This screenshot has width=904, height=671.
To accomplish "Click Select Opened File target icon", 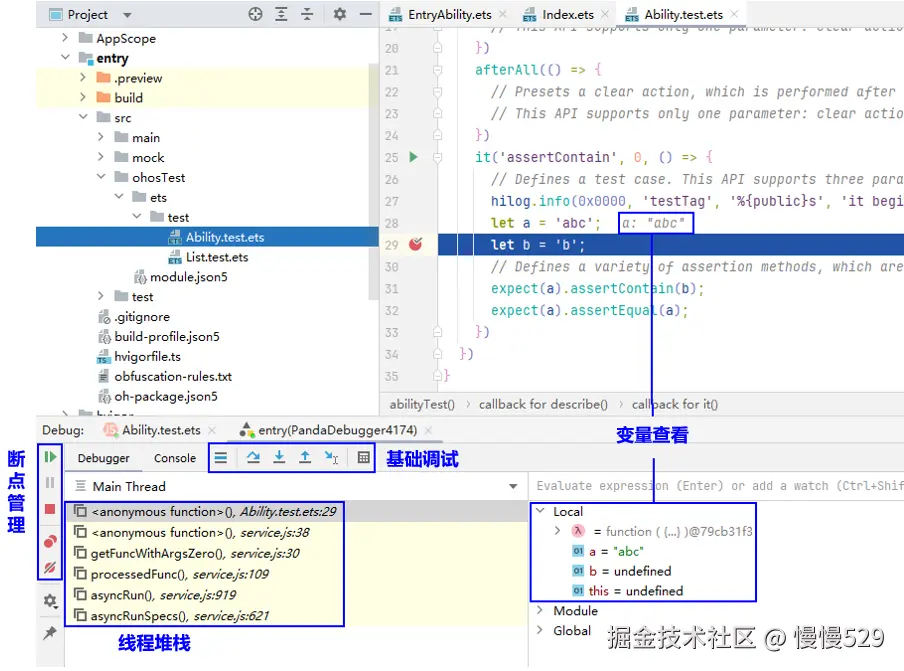I will pyautogui.click(x=255, y=14).
